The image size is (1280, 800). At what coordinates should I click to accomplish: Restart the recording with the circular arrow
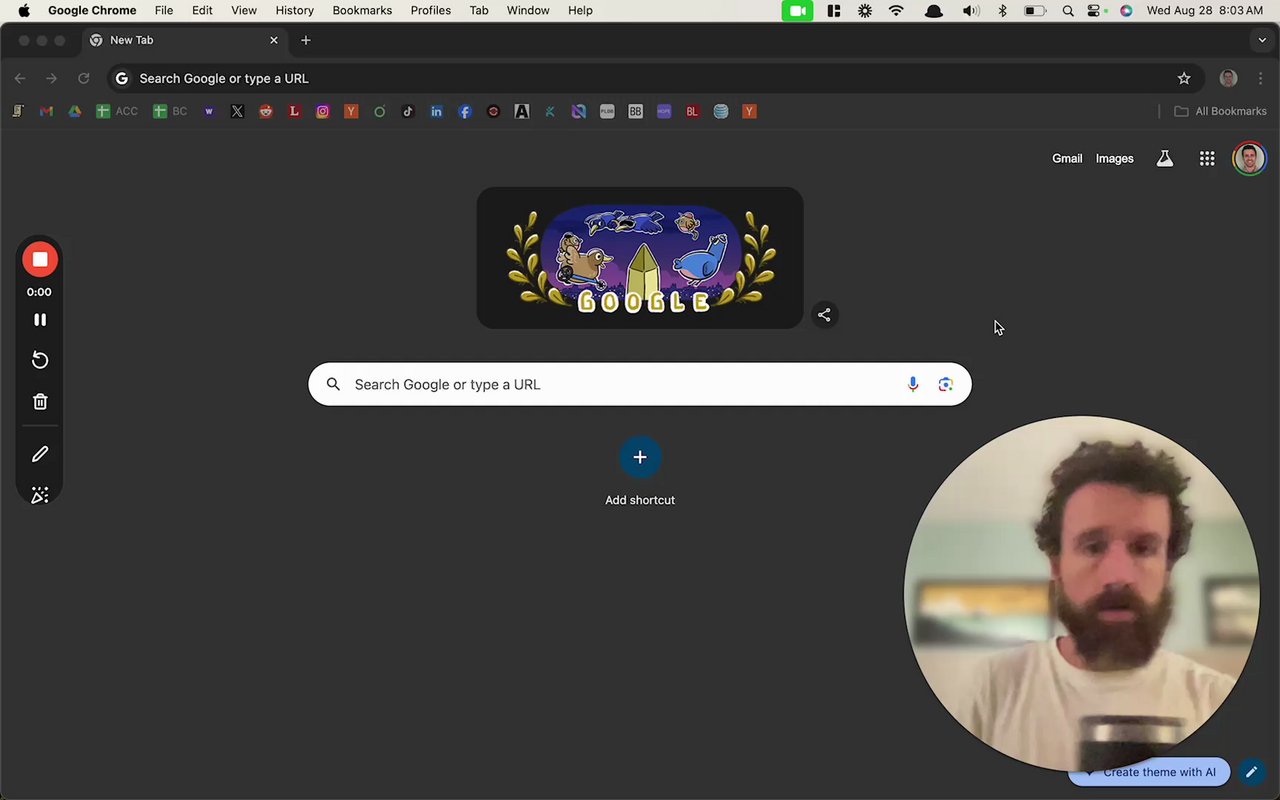pyautogui.click(x=40, y=360)
